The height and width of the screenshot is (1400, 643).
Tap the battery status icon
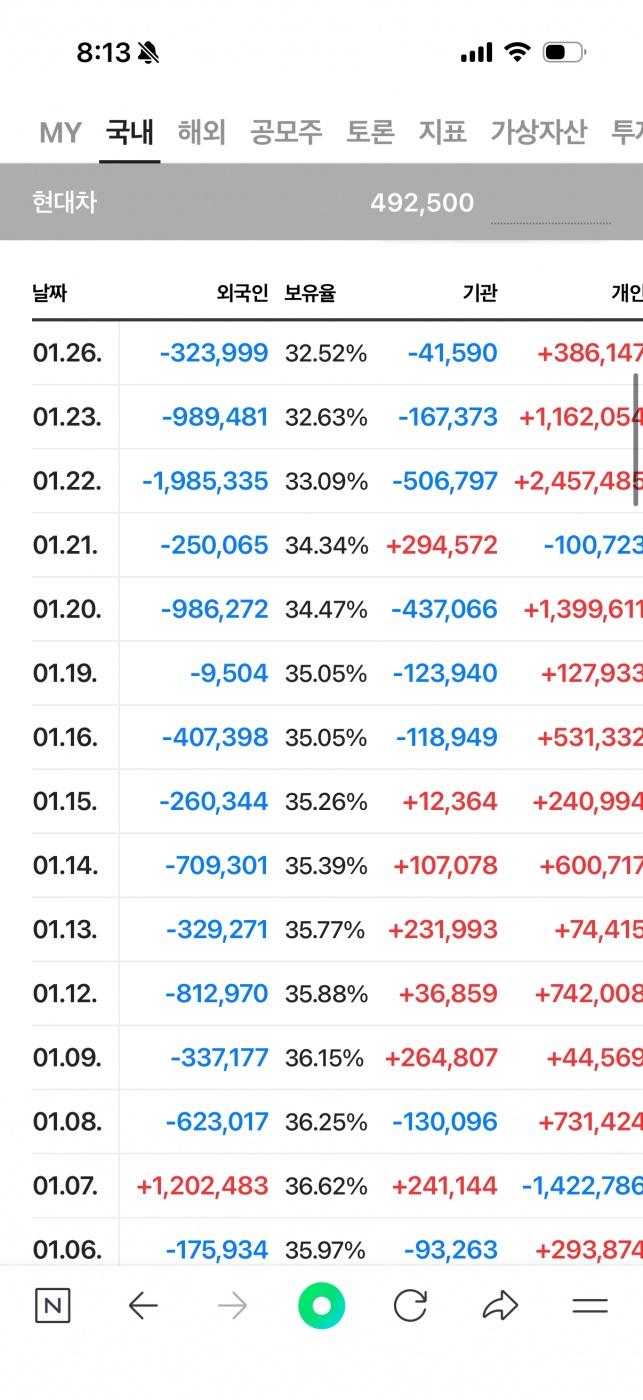564,52
